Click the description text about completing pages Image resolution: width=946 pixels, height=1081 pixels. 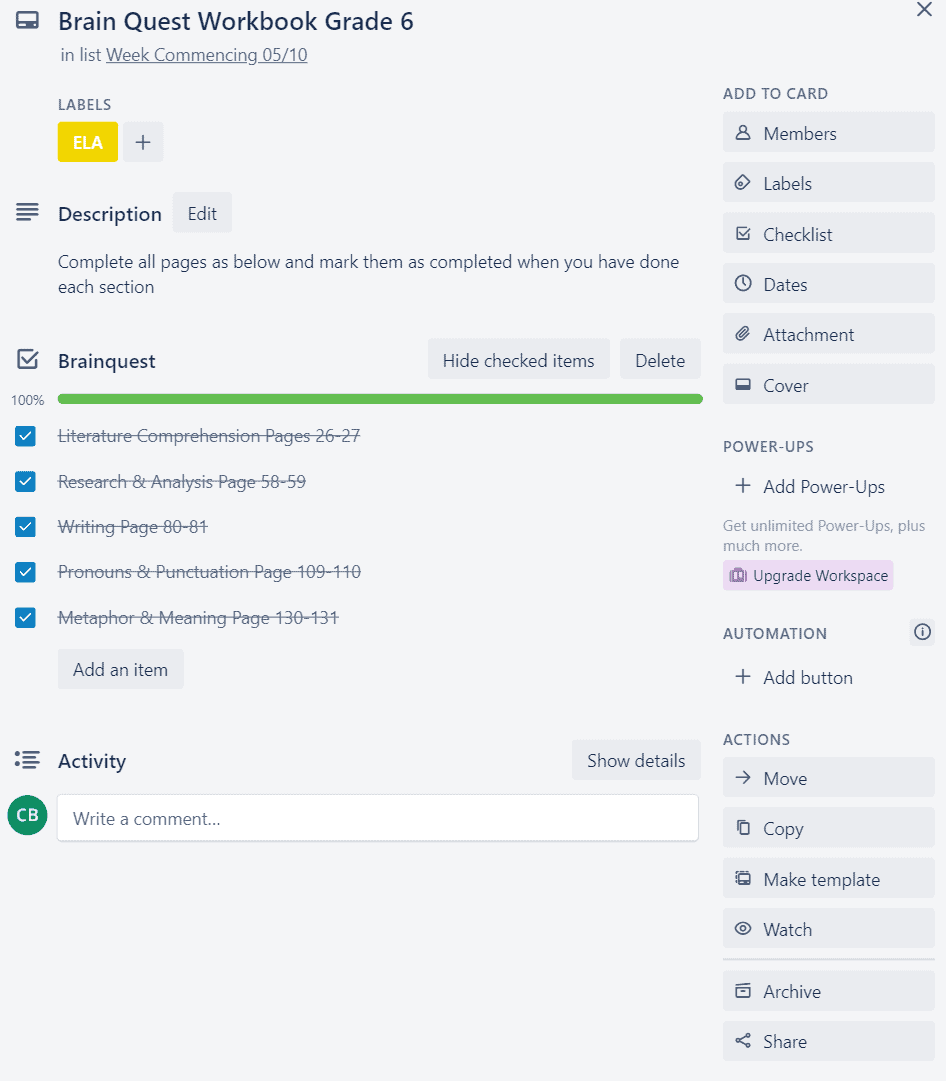point(368,274)
